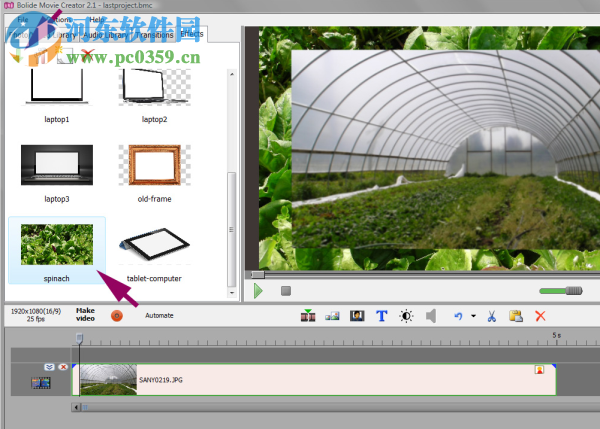Cut selection with the scissors icon

(492, 316)
